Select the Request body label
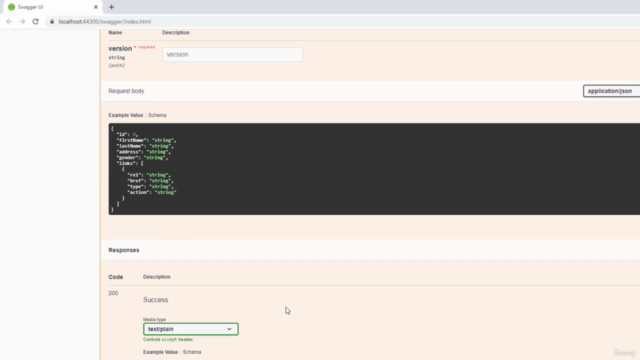 126,91
